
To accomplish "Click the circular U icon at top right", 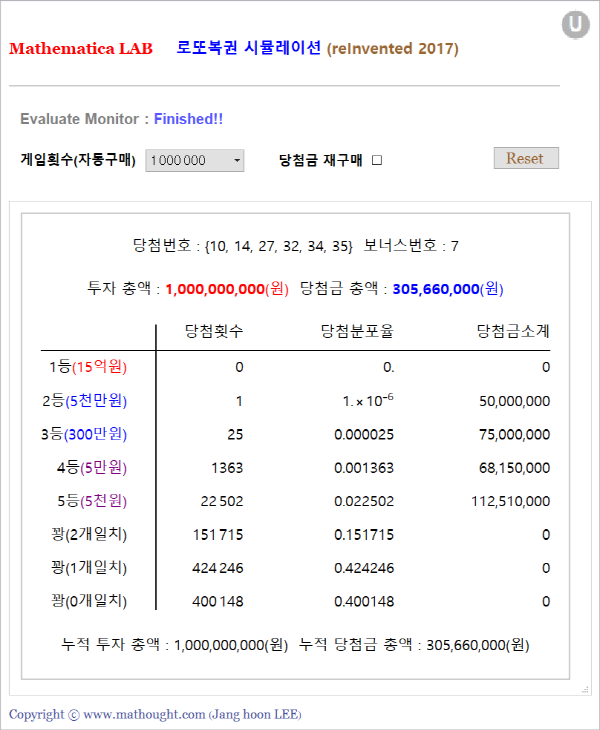I will click(x=575, y=25).
